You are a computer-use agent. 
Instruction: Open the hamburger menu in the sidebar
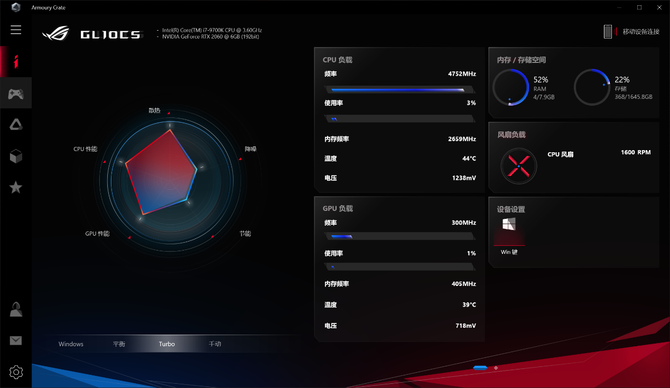(16, 30)
